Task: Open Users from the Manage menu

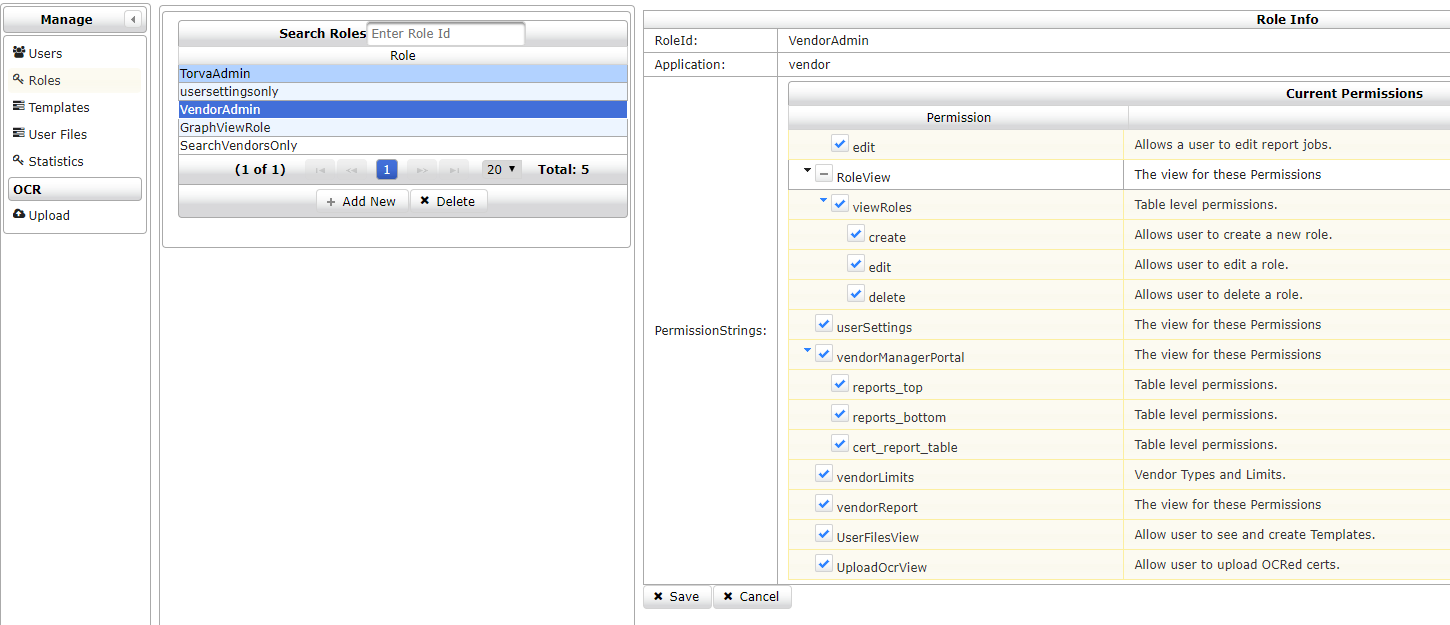Action: pos(45,54)
